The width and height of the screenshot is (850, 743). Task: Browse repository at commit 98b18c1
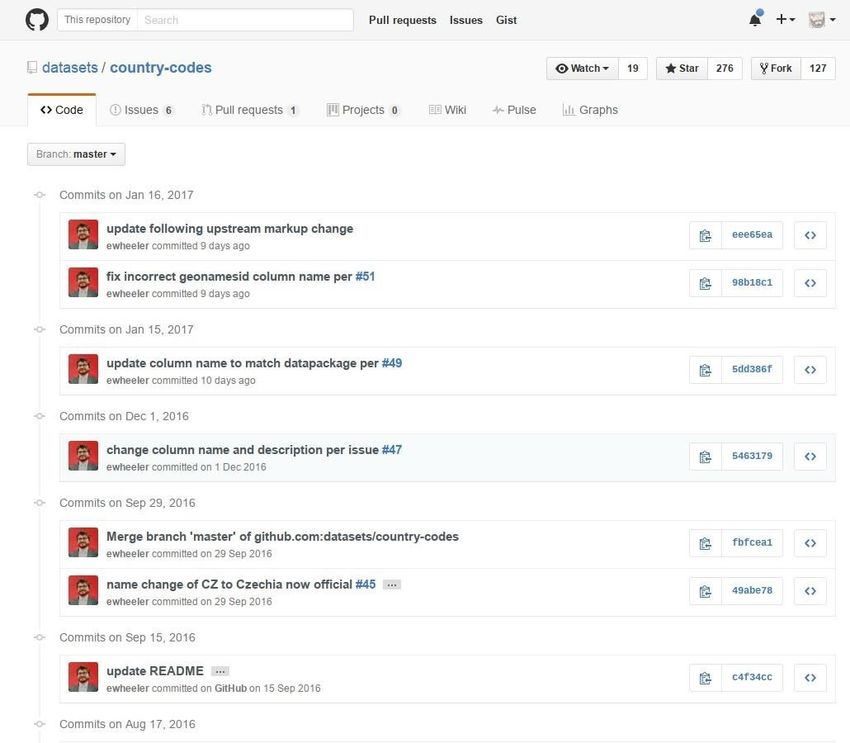(810, 283)
